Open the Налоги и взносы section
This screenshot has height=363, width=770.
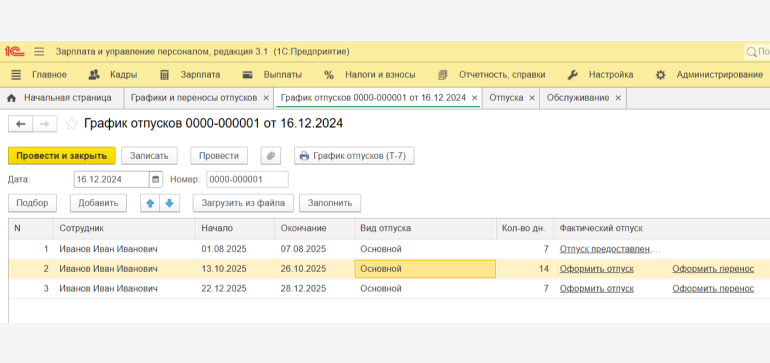tap(380, 75)
